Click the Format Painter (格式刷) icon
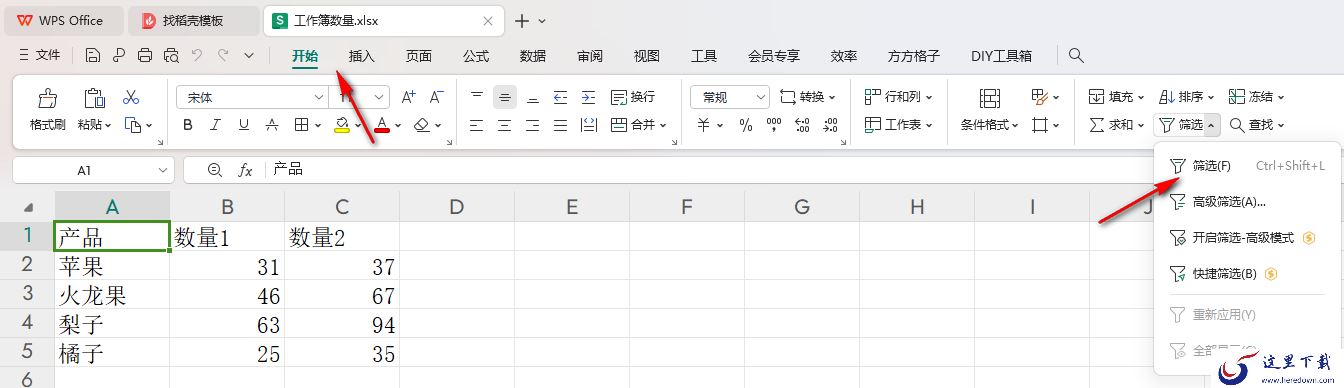 coord(47,98)
